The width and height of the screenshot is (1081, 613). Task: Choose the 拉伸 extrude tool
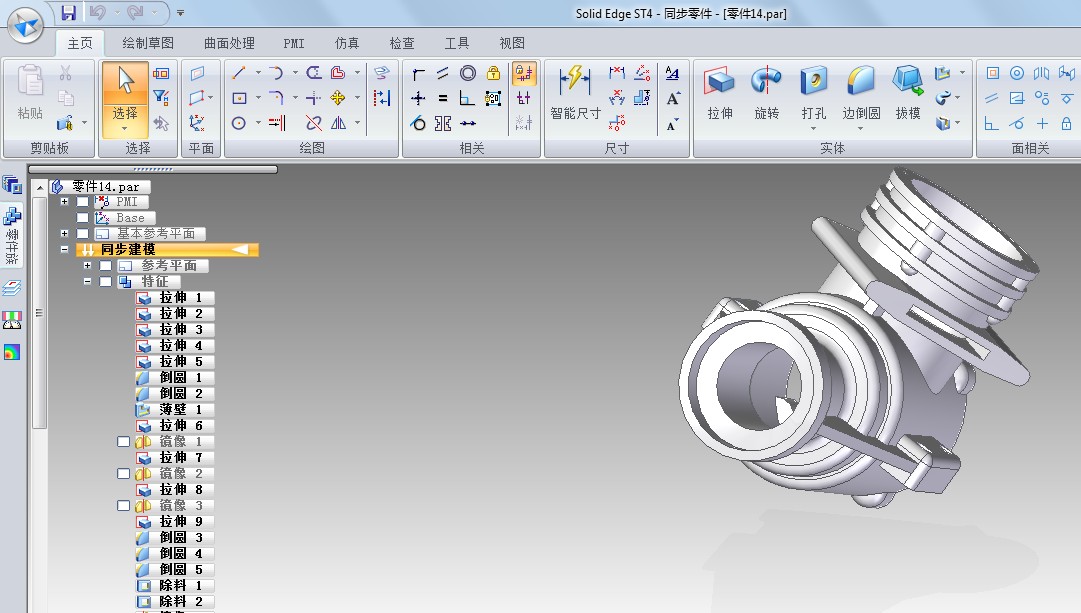point(720,92)
